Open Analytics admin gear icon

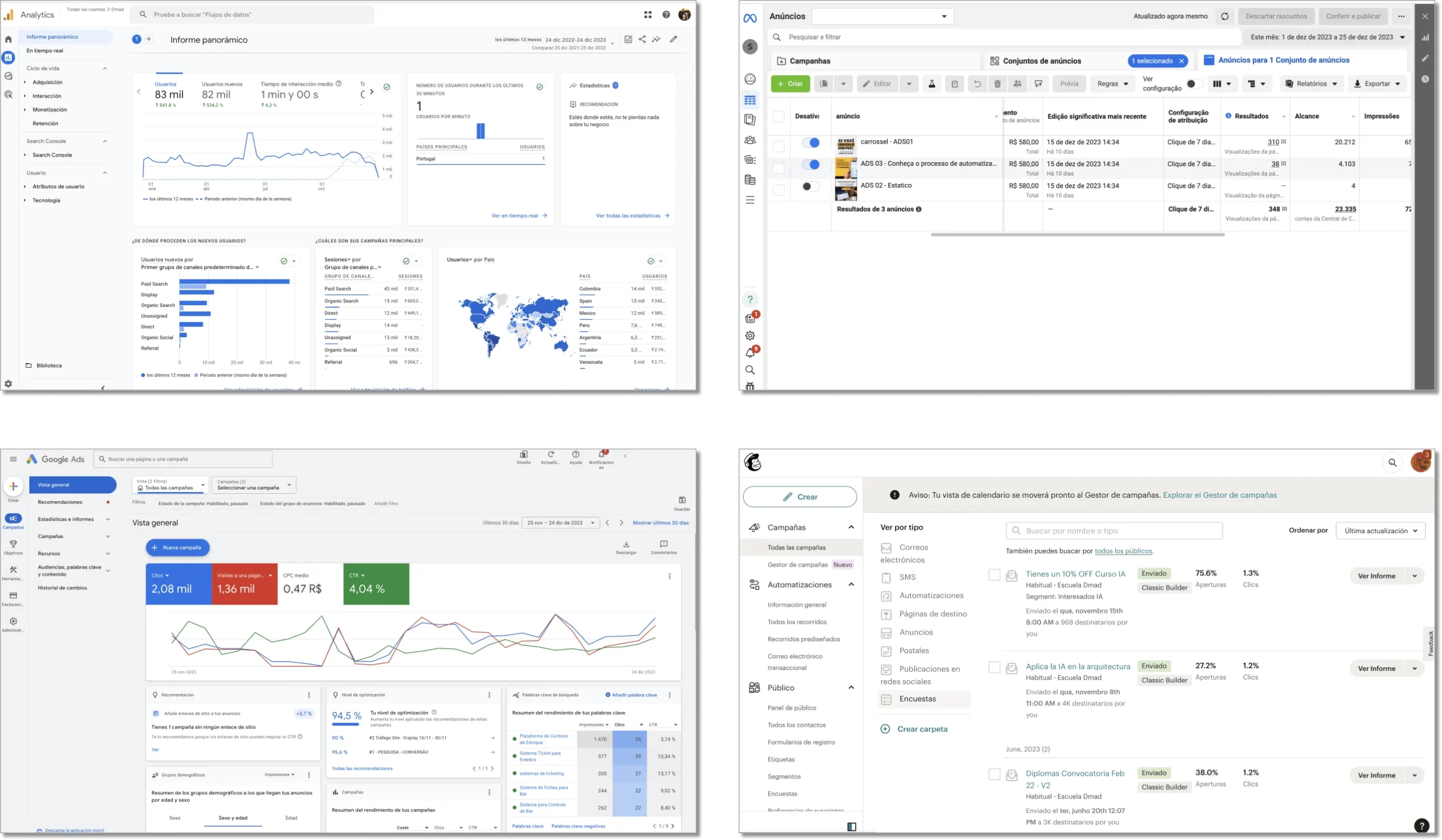tap(8, 384)
